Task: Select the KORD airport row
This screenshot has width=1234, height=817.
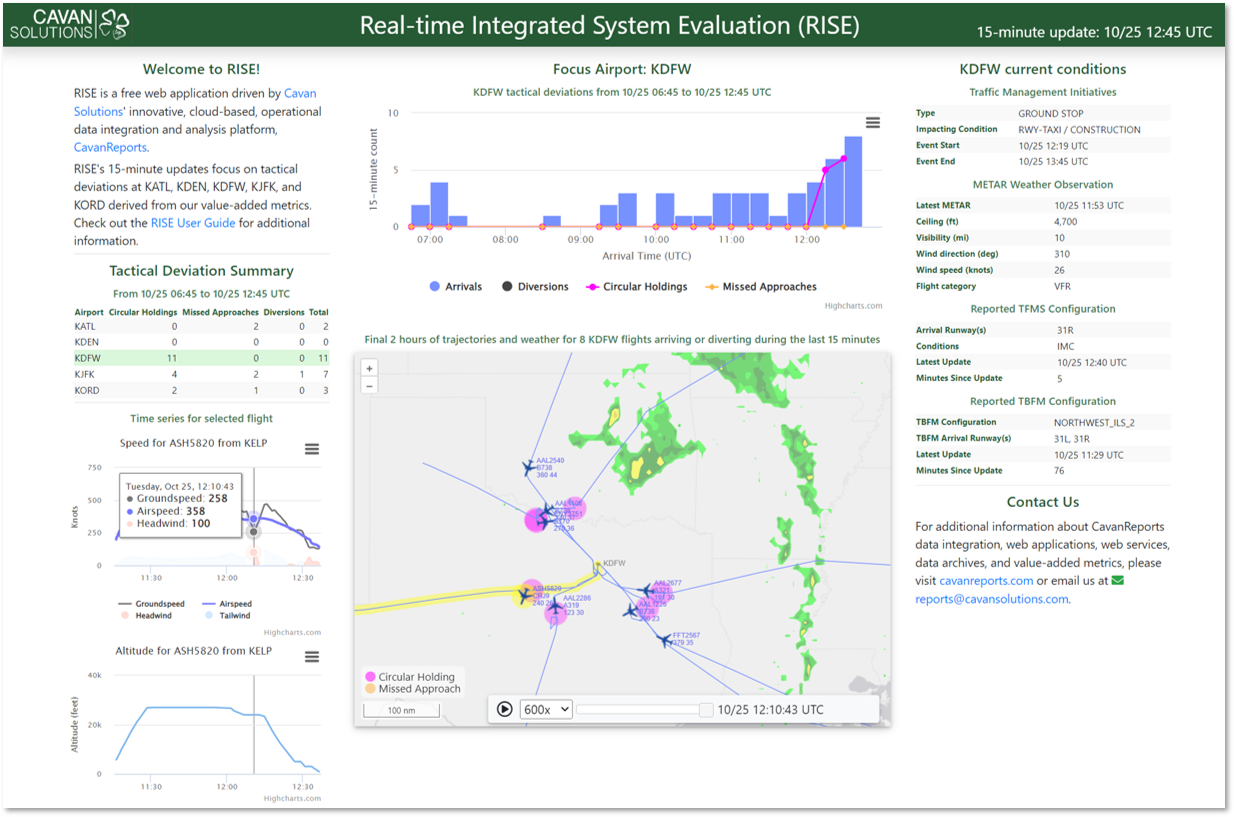Action: [88, 390]
